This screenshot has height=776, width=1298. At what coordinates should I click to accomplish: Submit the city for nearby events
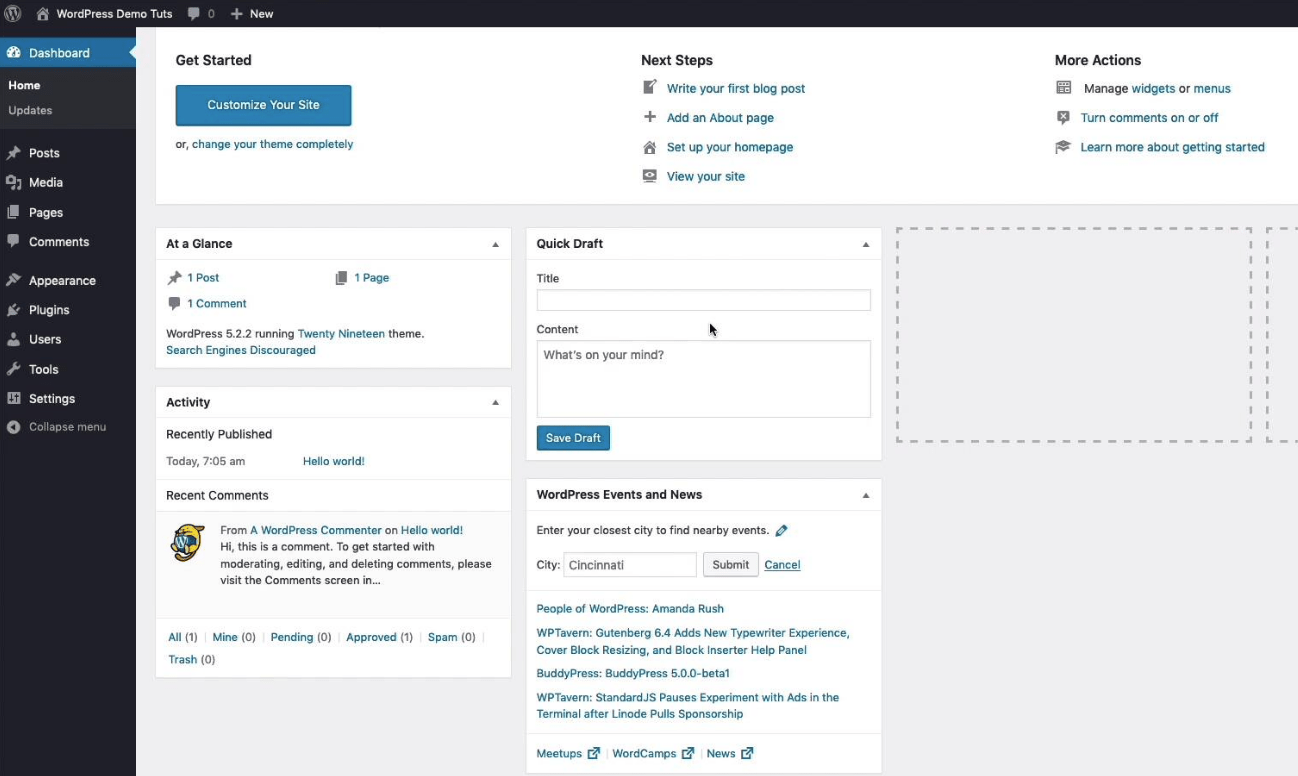tap(730, 565)
